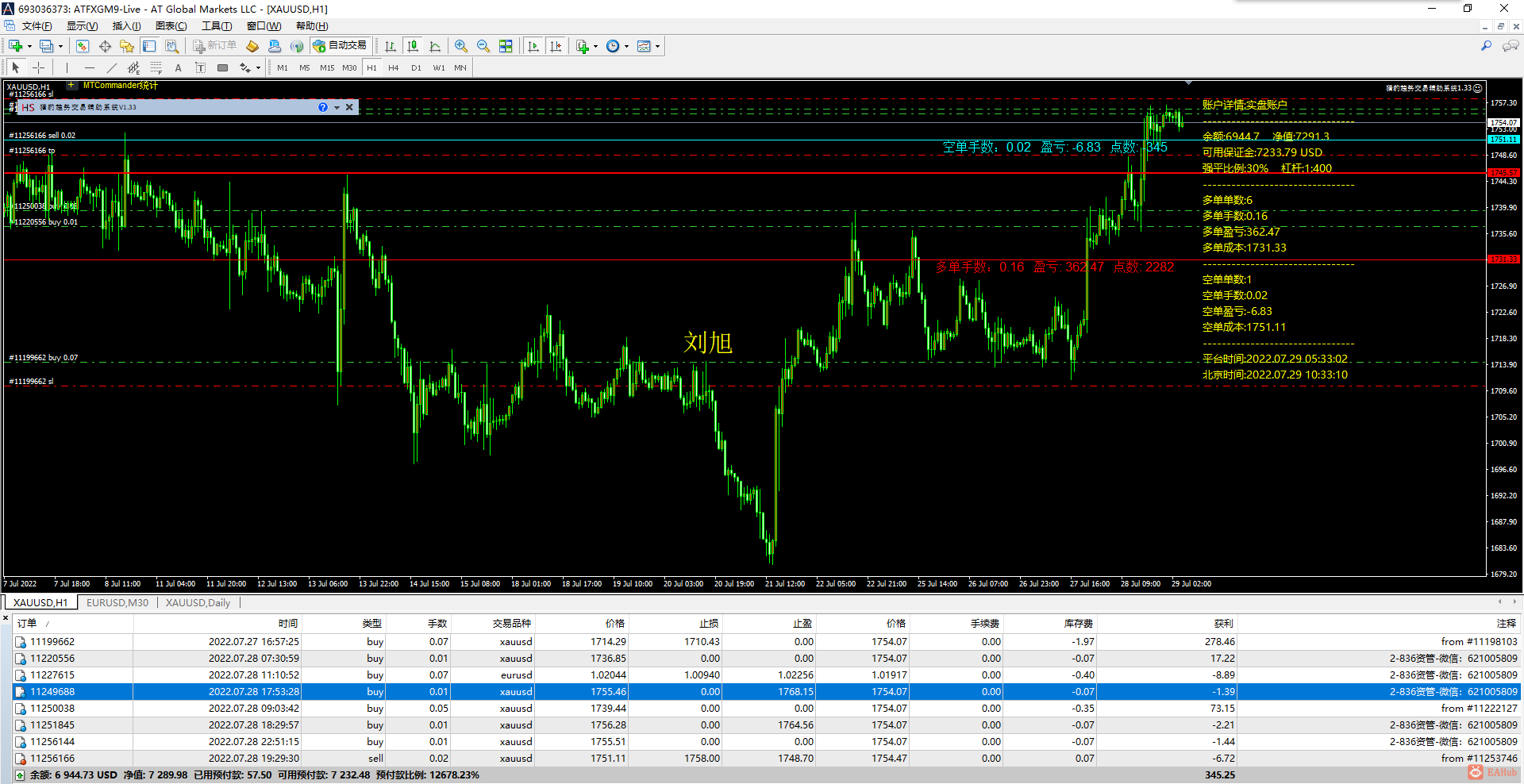Open the Strategy Tester
This screenshot has width=1524, height=784.
click(x=171, y=46)
